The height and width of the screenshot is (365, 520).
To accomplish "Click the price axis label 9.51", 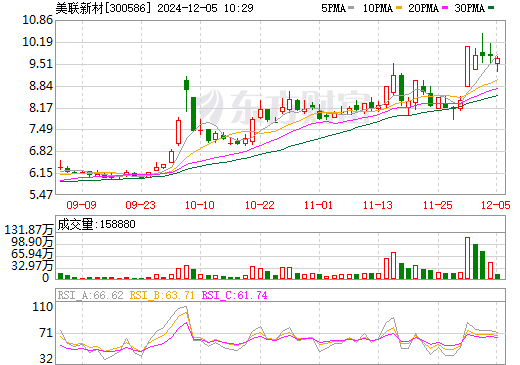I will pyautogui.click(x=41, y=64).
